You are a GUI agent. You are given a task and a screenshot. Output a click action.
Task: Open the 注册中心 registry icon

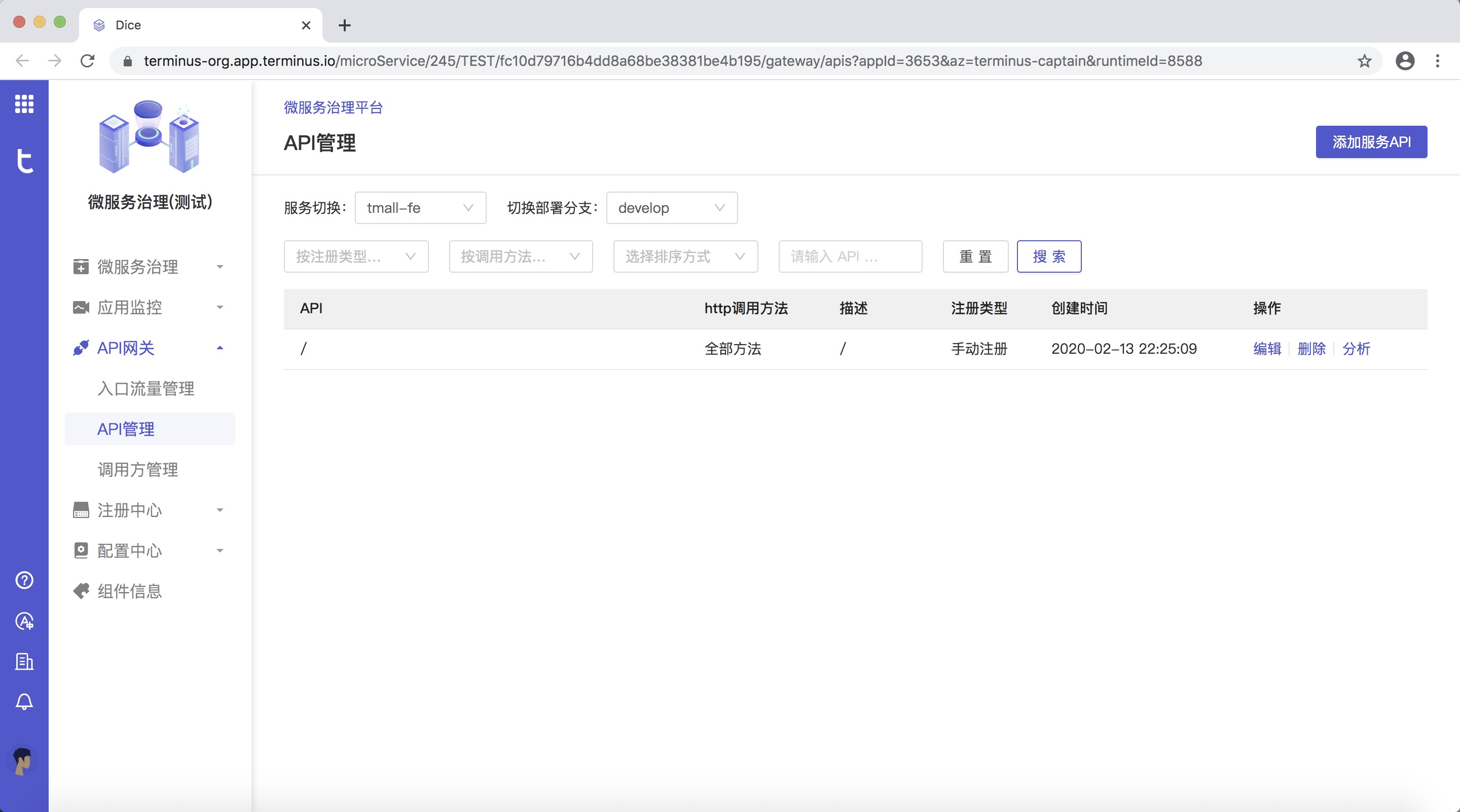[x=80, y=510]
